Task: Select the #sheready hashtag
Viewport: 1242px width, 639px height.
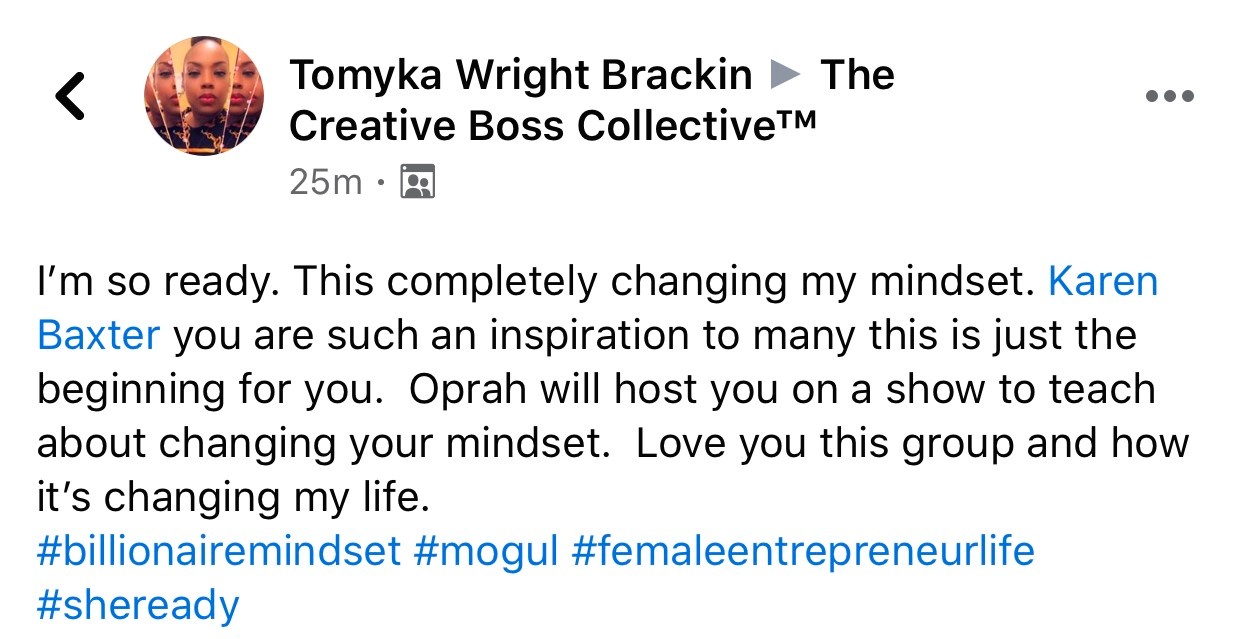Action: 138,605
